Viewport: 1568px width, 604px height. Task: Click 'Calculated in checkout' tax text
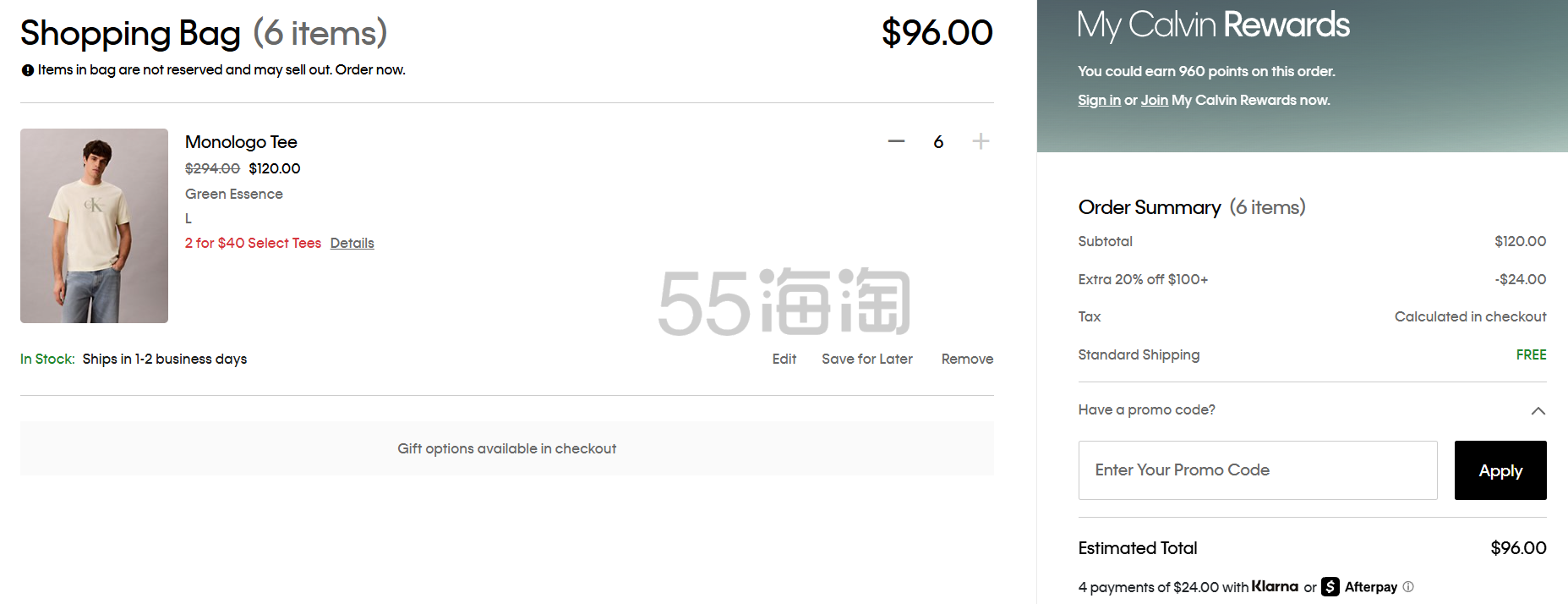(1470, 316)
